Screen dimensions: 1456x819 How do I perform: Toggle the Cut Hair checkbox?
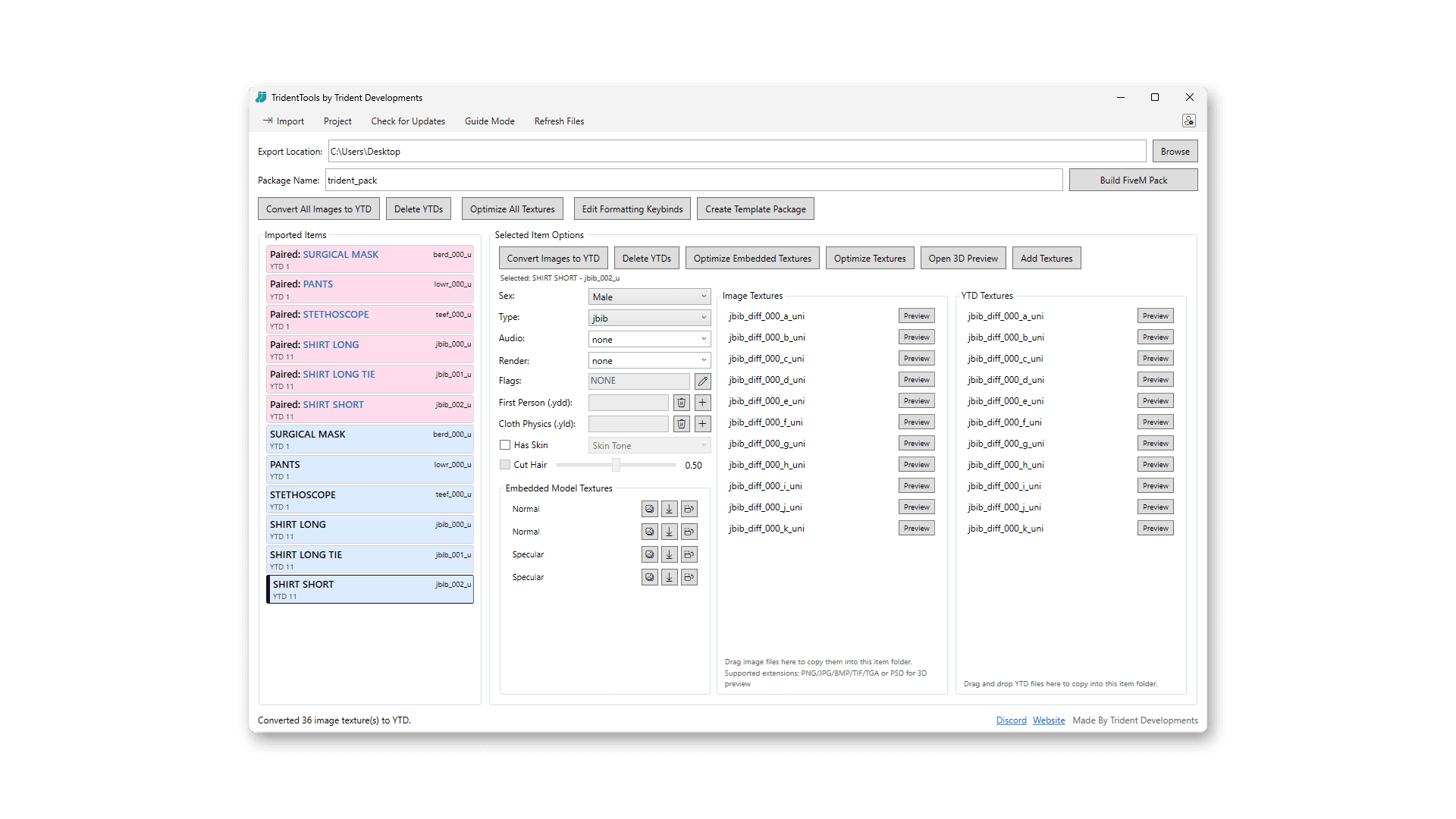pos(505,464)
